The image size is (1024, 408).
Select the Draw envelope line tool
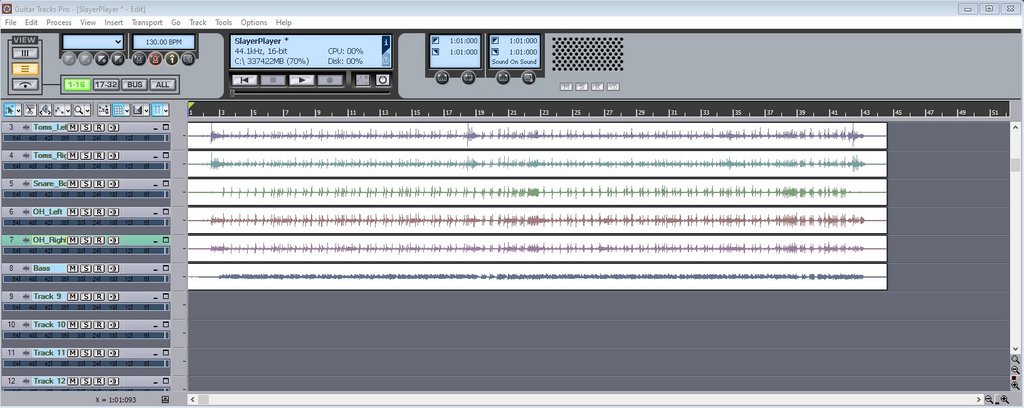click(59, 110)
